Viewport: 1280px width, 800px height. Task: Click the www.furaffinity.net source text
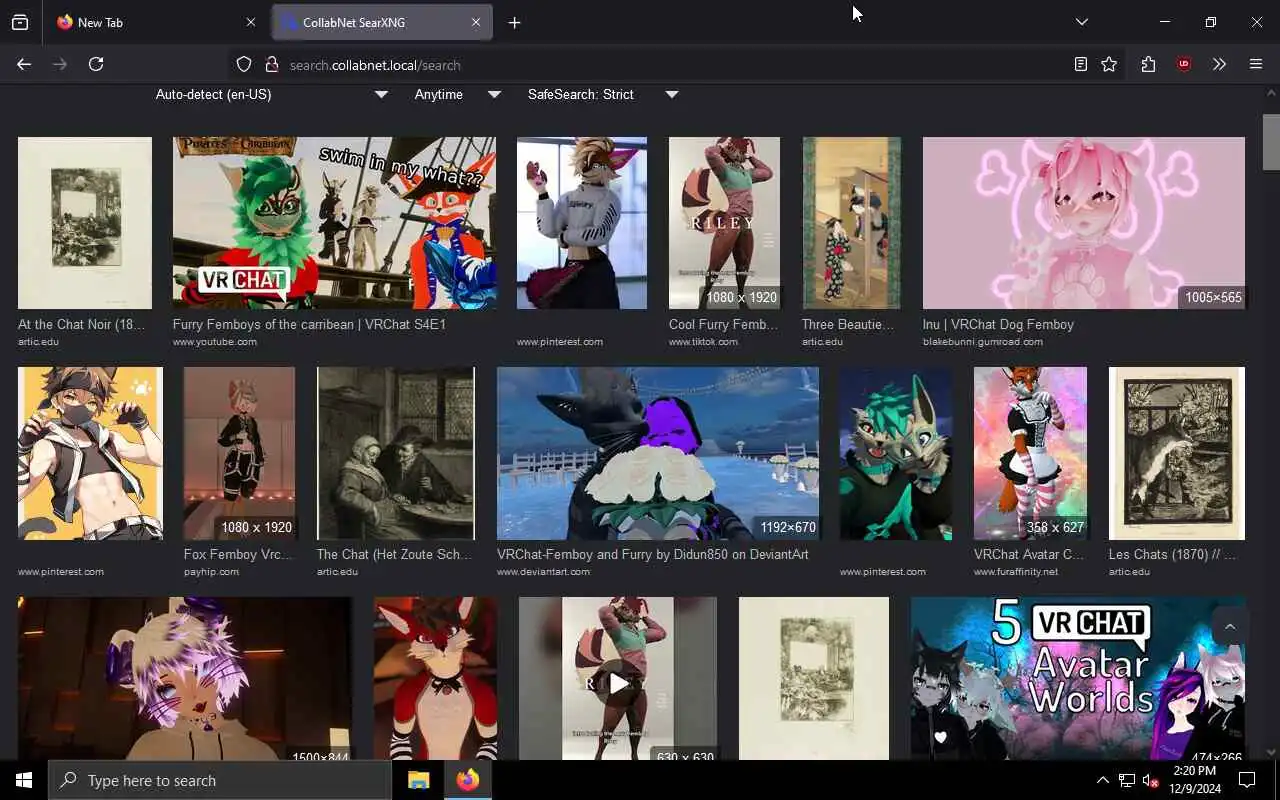coord(1016,572)
